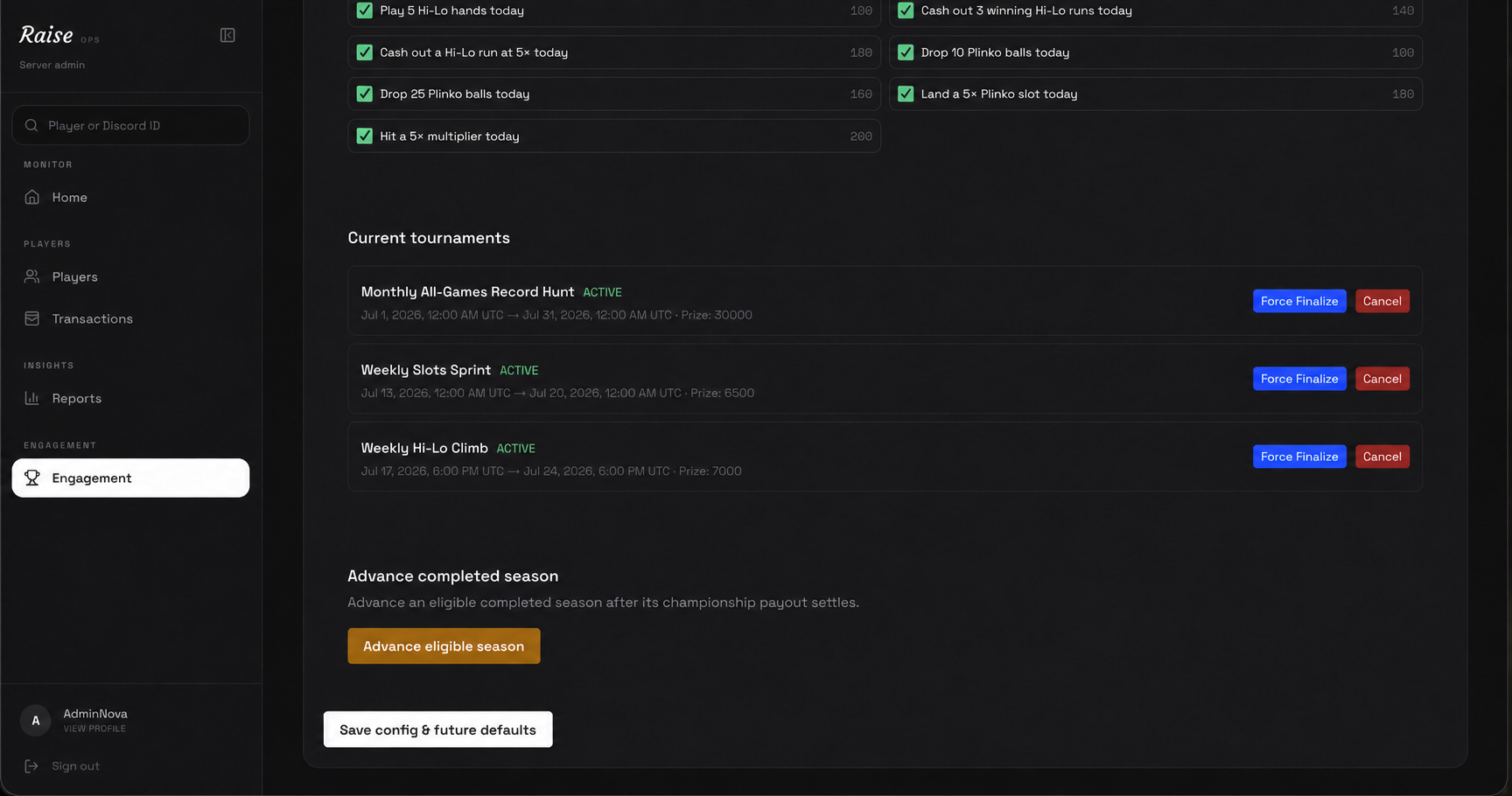Click the AdminNova username

point(95,714)
